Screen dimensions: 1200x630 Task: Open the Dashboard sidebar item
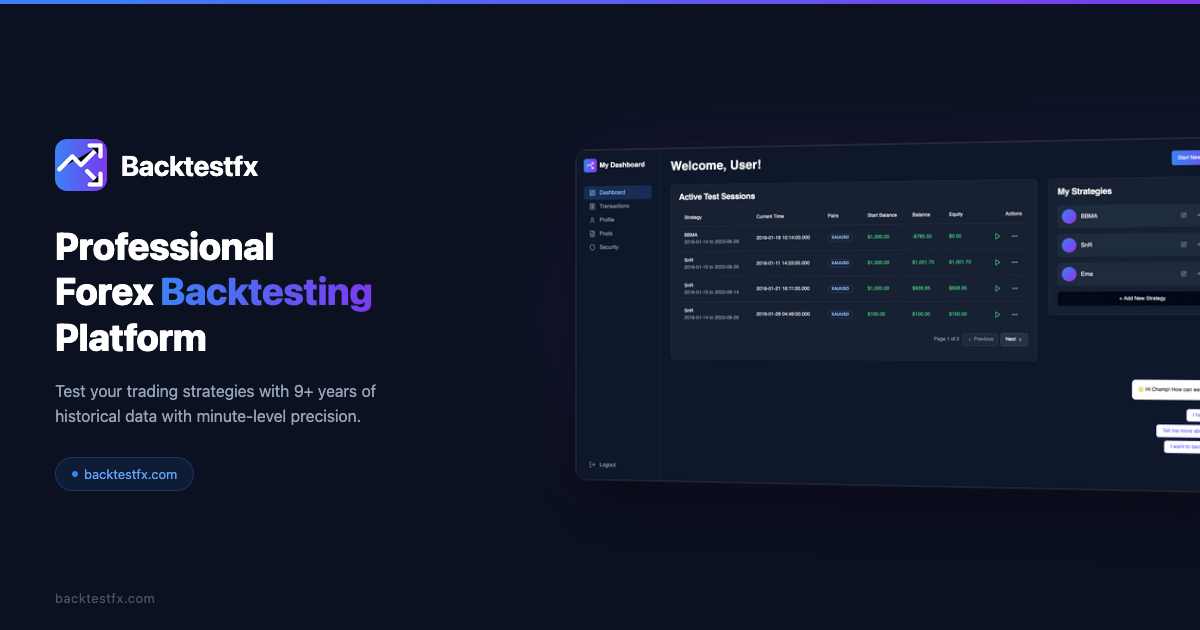(x=618, y=192)
